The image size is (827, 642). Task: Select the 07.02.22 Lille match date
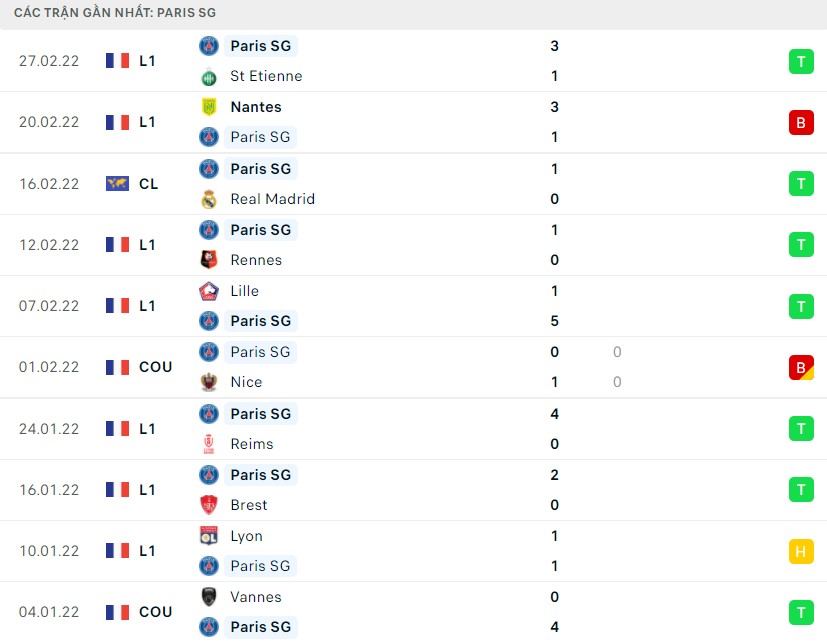point(49,306)
